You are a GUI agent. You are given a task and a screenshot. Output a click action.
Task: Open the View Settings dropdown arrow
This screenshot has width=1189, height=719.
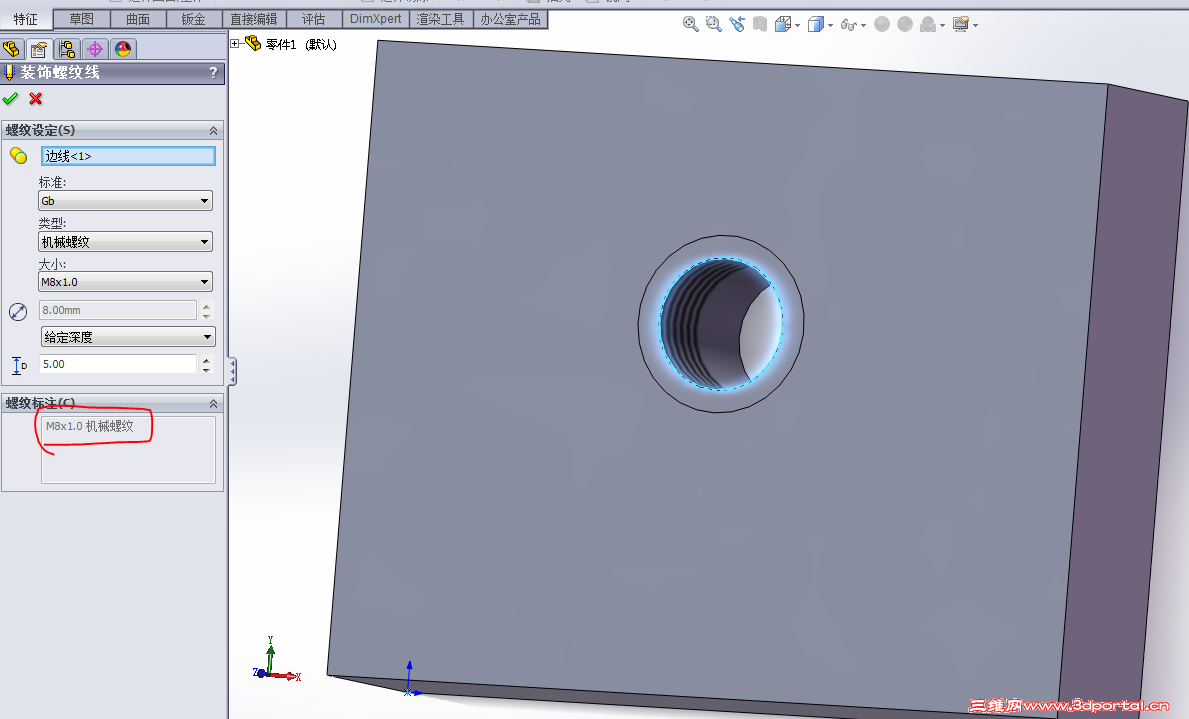coord(975,26)
